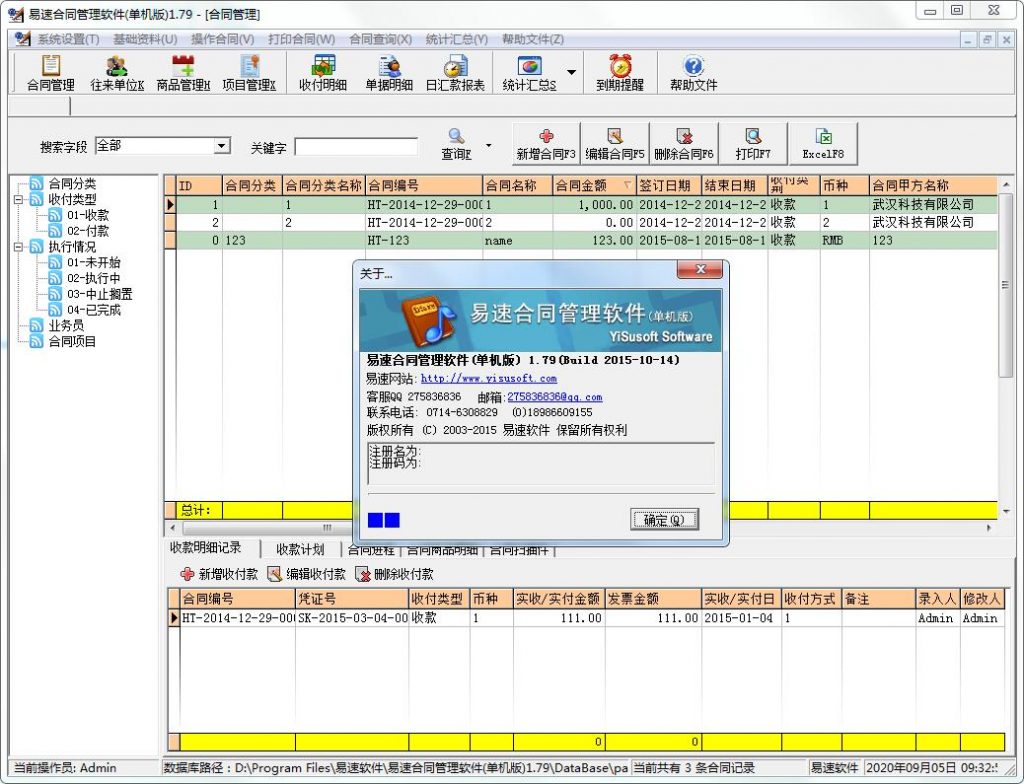Viewport: 1024px width, 784px height.
Task: Open 项目管理 toolbar icon
Action: click(x=249, y=73)
